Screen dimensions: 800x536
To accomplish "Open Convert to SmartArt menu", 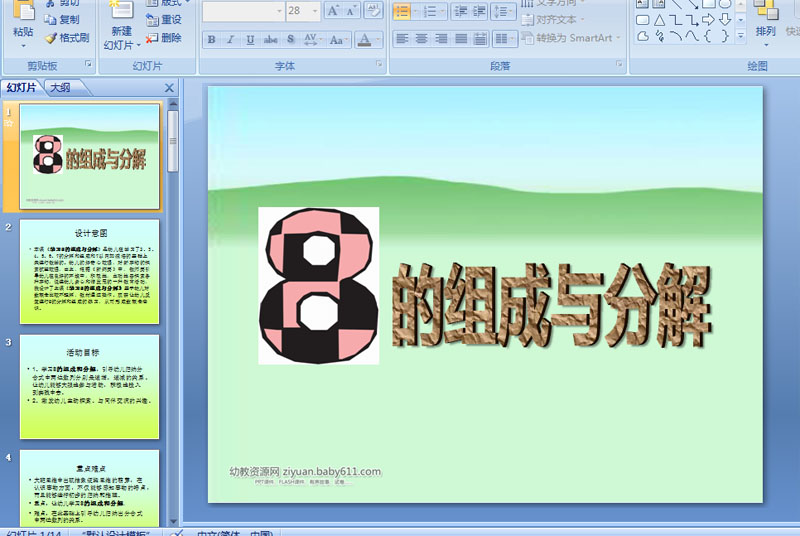I will point(571,38).
